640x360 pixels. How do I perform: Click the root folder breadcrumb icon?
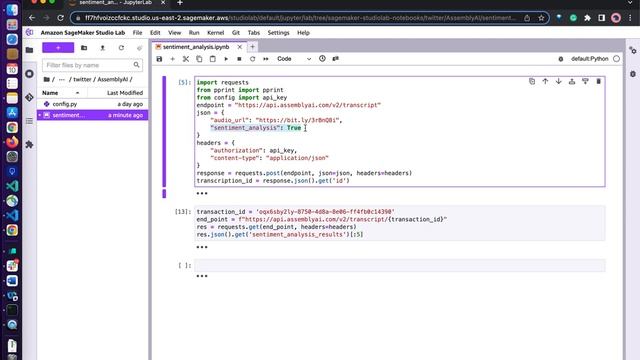click(47, 79)
